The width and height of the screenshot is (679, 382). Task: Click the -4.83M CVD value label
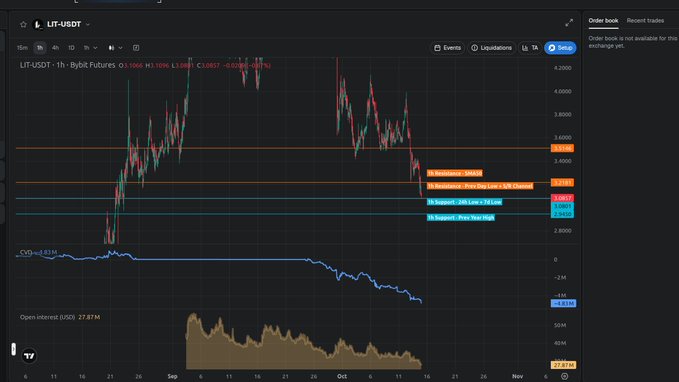pos(563,303)
